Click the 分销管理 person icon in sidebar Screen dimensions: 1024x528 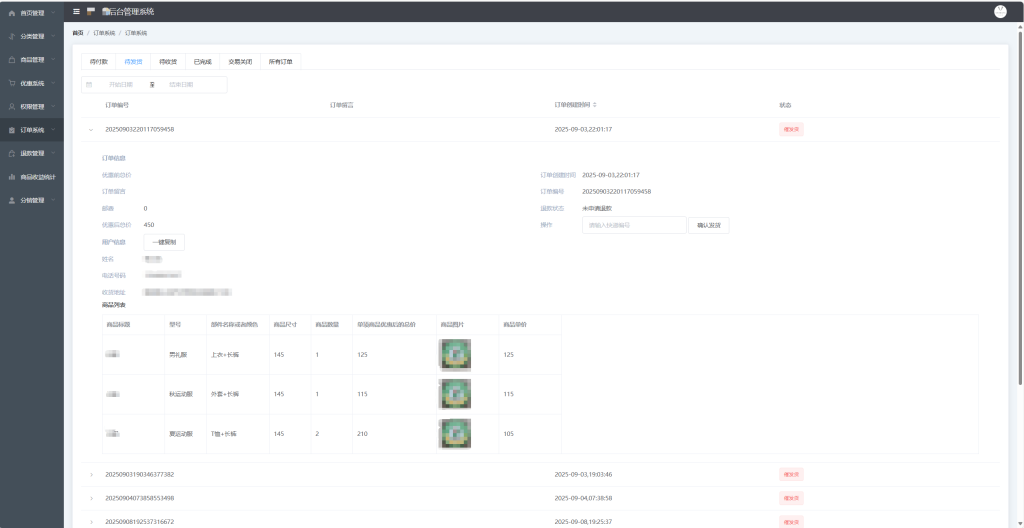(12, 200)
